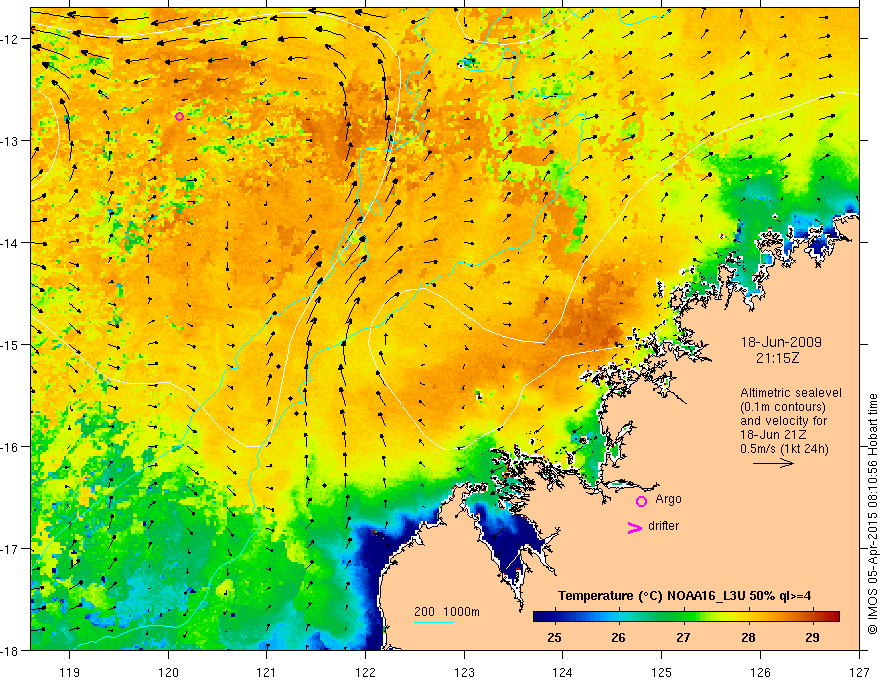
Task: Click the 125 longitude axis label
Action: click(x=662, y=672)
